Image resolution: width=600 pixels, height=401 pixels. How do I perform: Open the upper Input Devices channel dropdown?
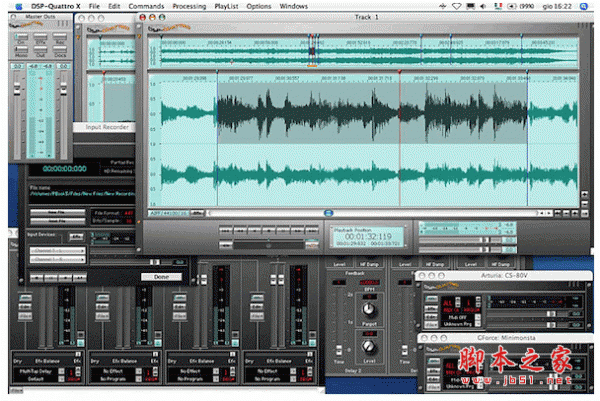coord(57,250)
